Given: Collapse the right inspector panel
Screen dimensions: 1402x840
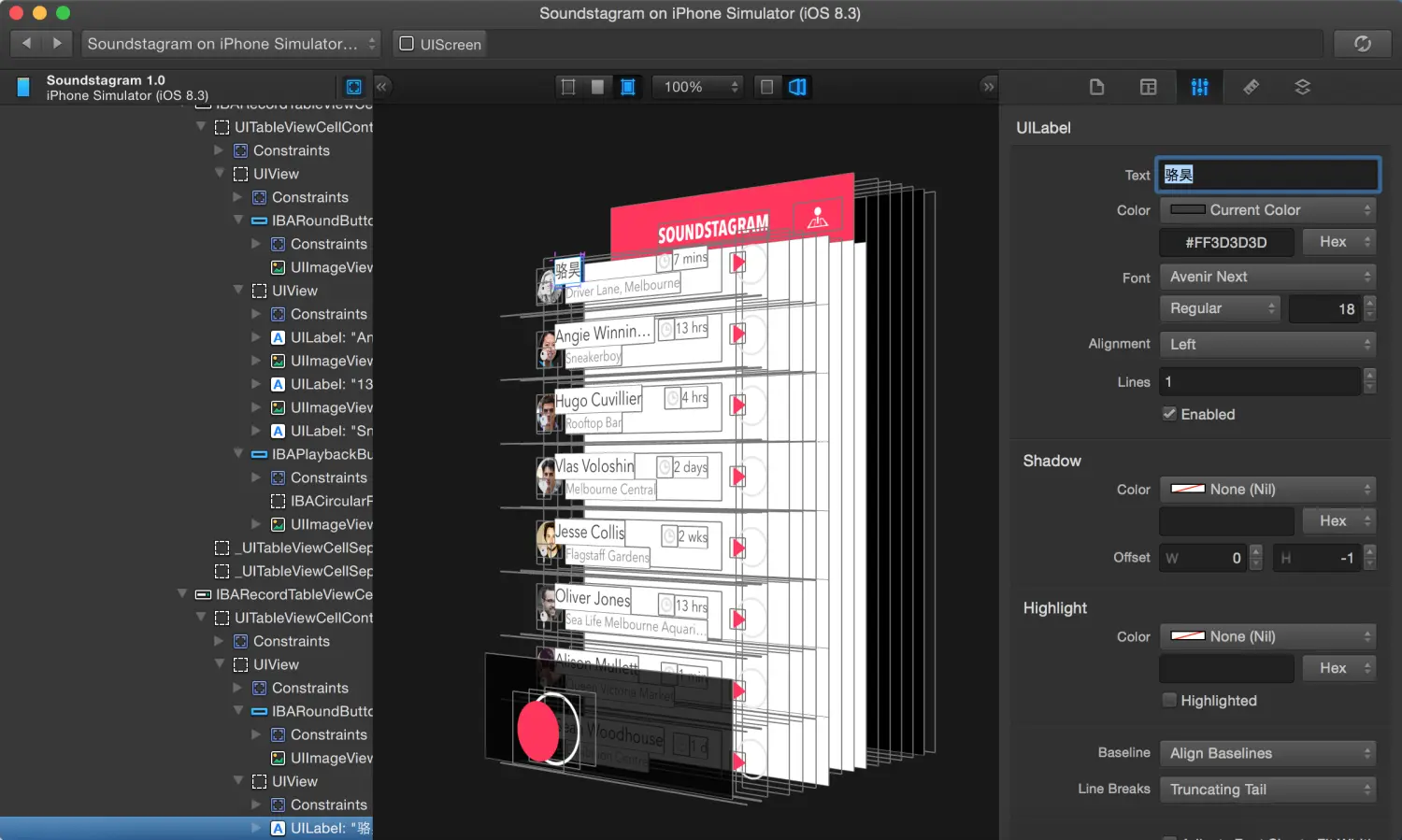Looking at the screenshot, I should (989, 87).
